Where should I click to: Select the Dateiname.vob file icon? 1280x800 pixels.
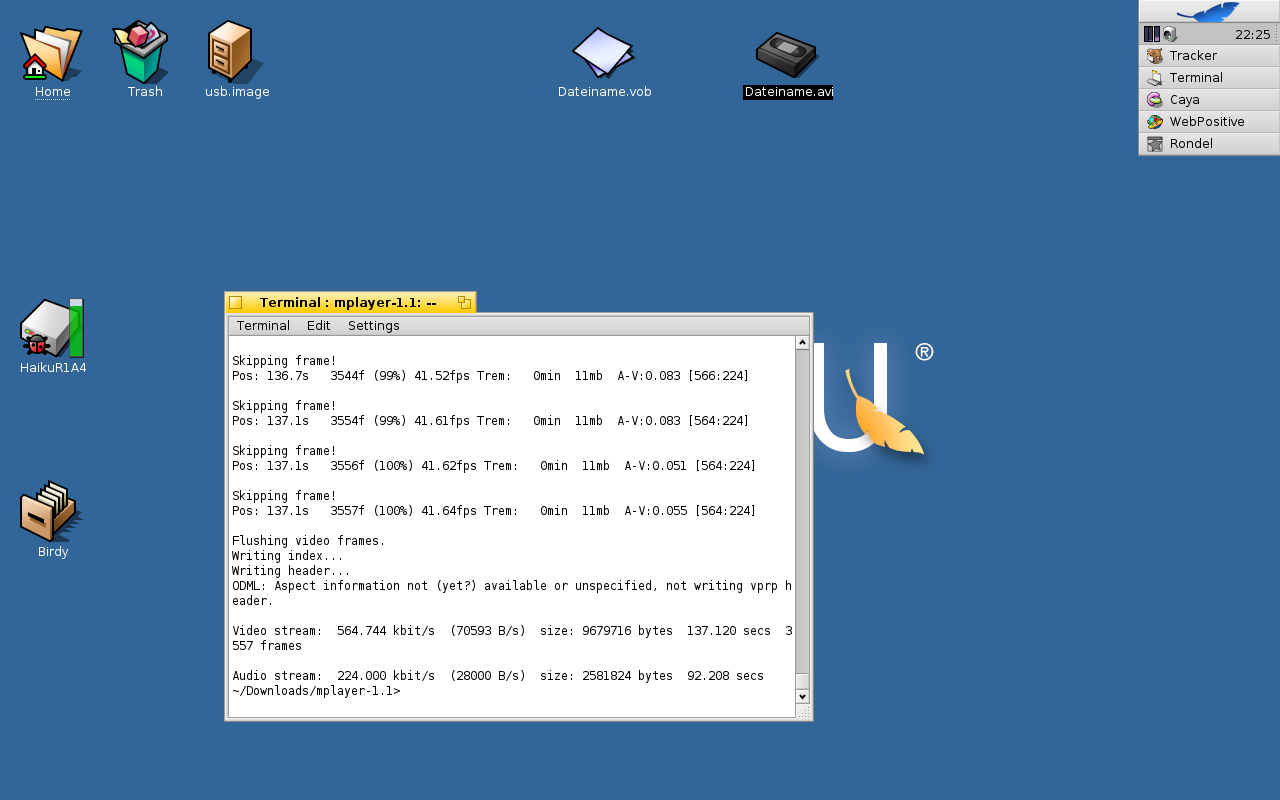(603, 53)
